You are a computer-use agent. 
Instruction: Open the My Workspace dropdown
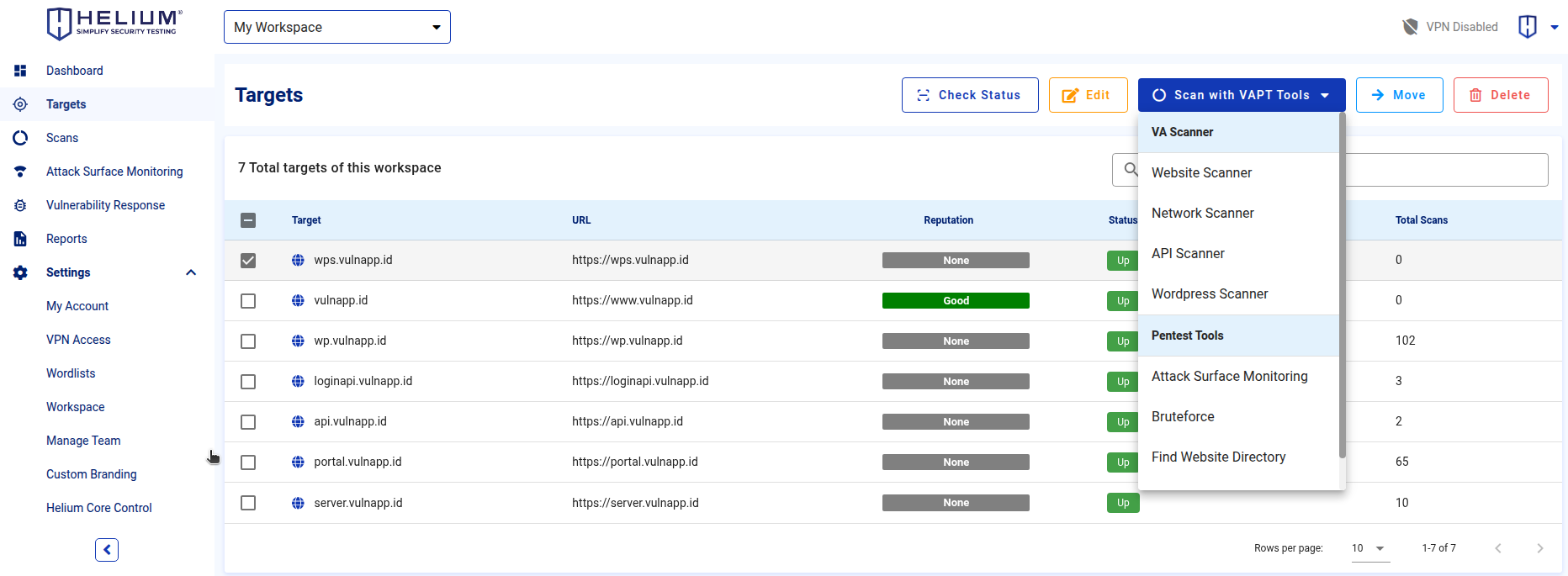337,27
